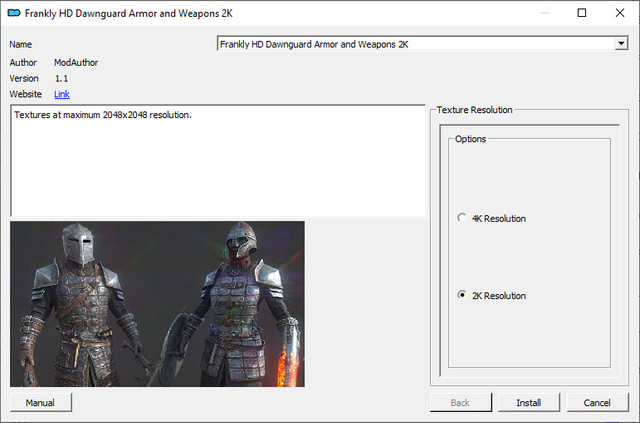Click the Install button
This screenshot has width=640, height=423.
529,403
